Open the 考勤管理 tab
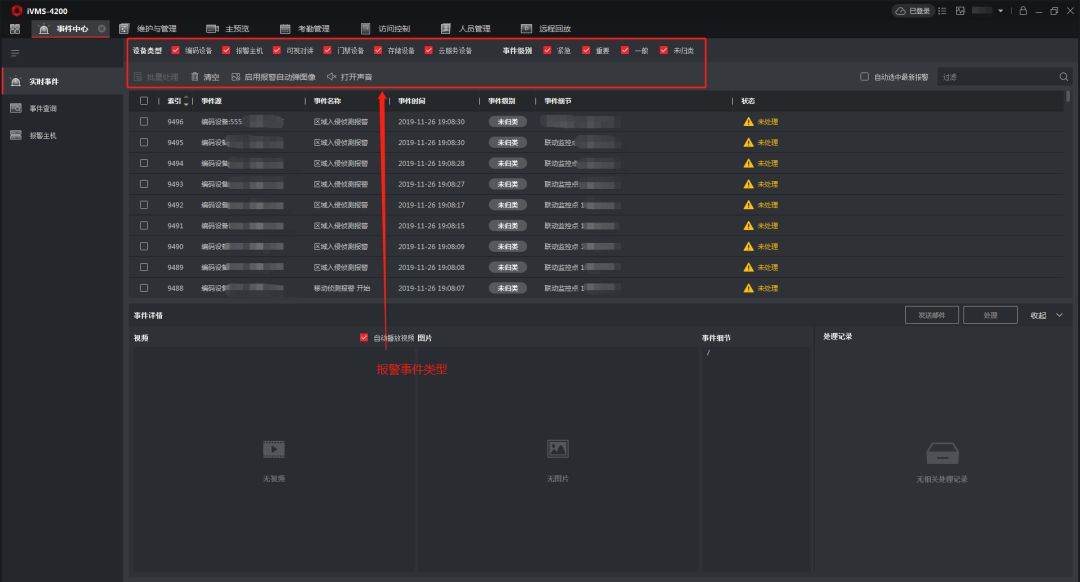This screenshot has width=1080, height=582. [304, 29]
